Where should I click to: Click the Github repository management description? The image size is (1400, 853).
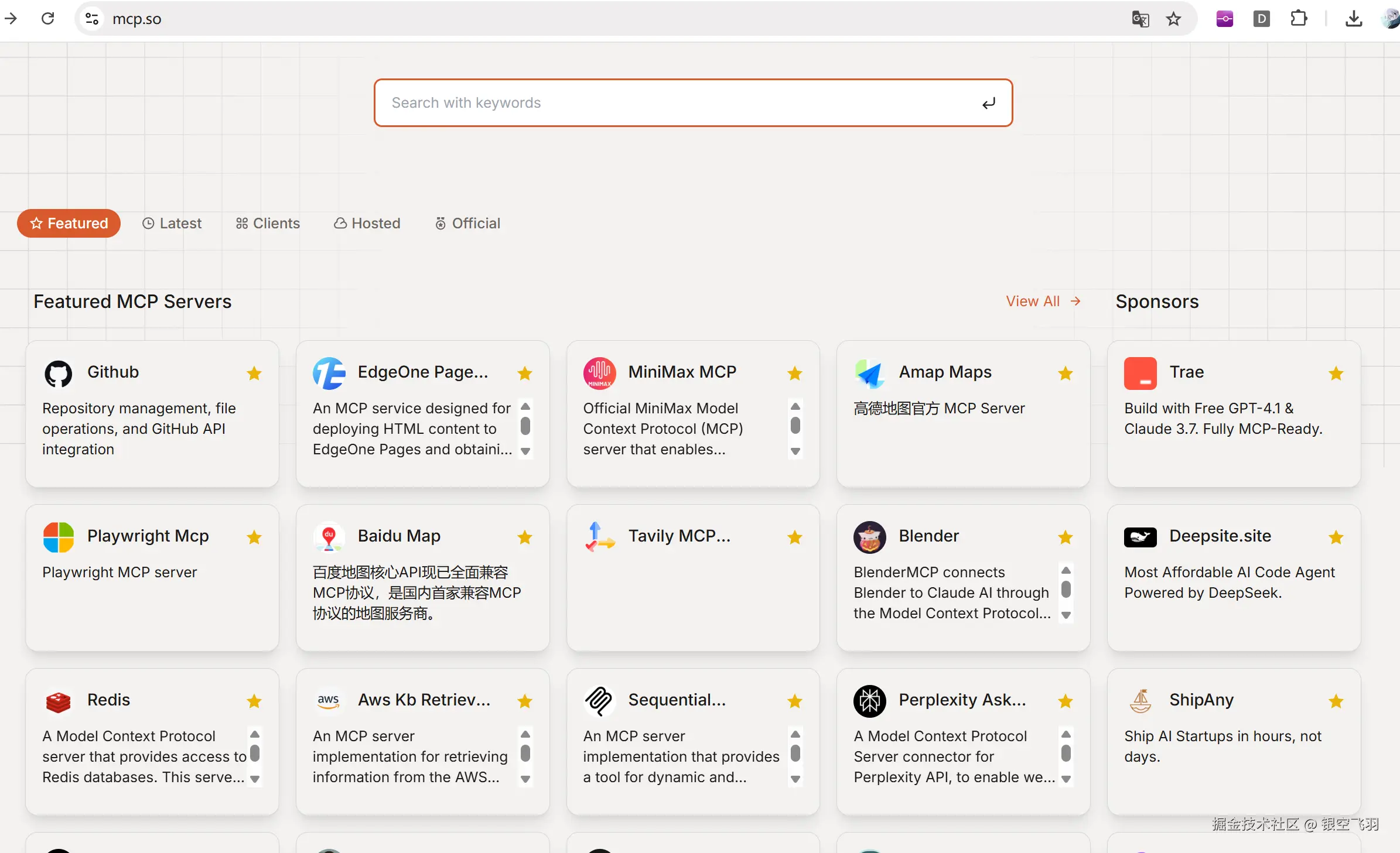(x=139, y=429)
